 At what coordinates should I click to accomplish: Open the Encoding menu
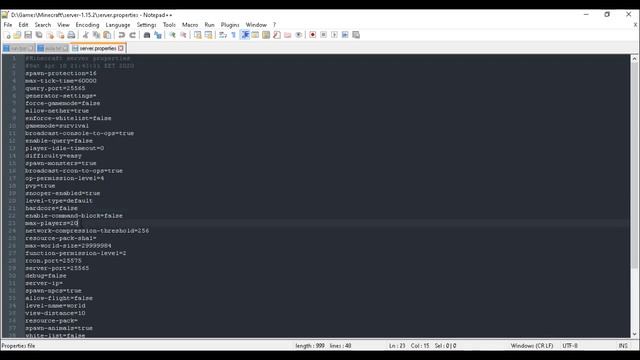(x=87, y=25)
